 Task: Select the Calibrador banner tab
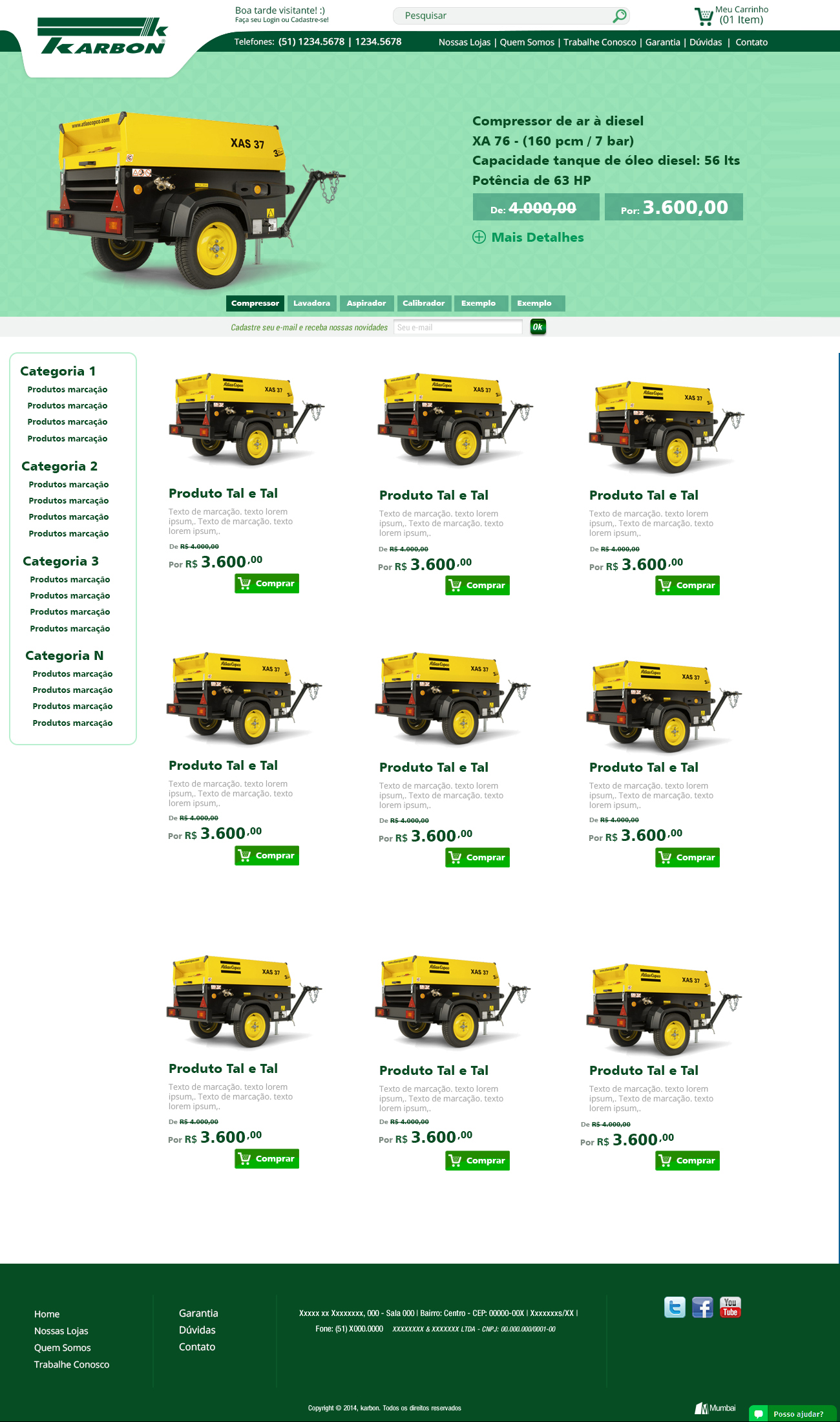pyautogui.click(x=423, y=303)
